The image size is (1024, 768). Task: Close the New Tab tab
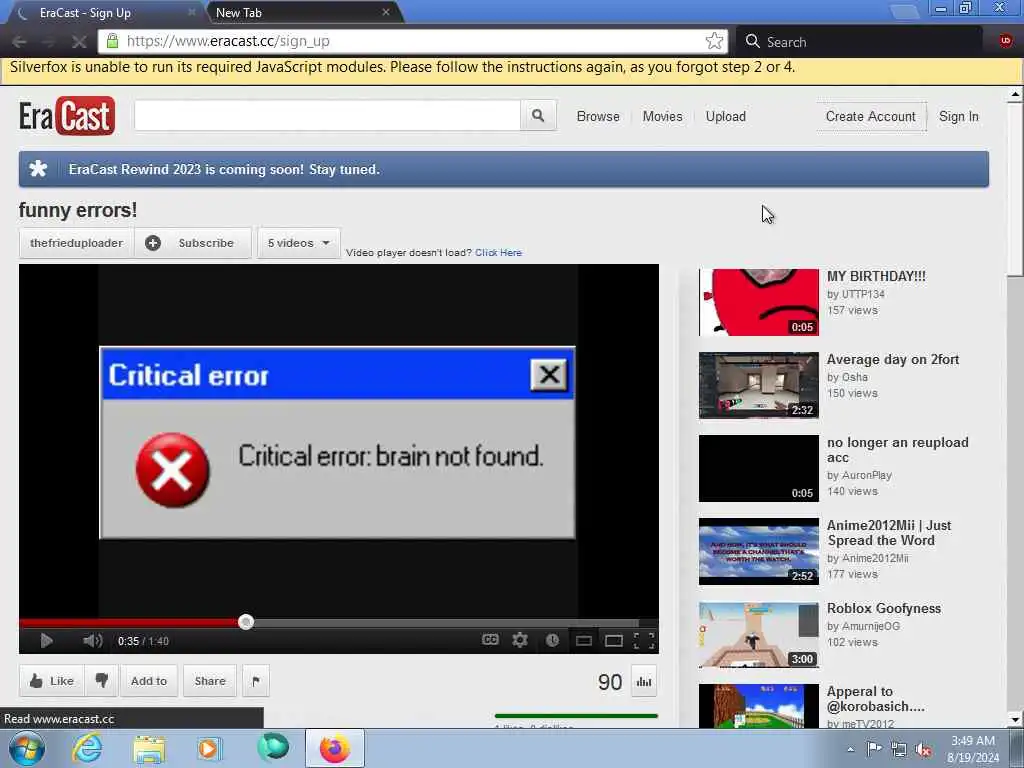click(x=386, y=12)
